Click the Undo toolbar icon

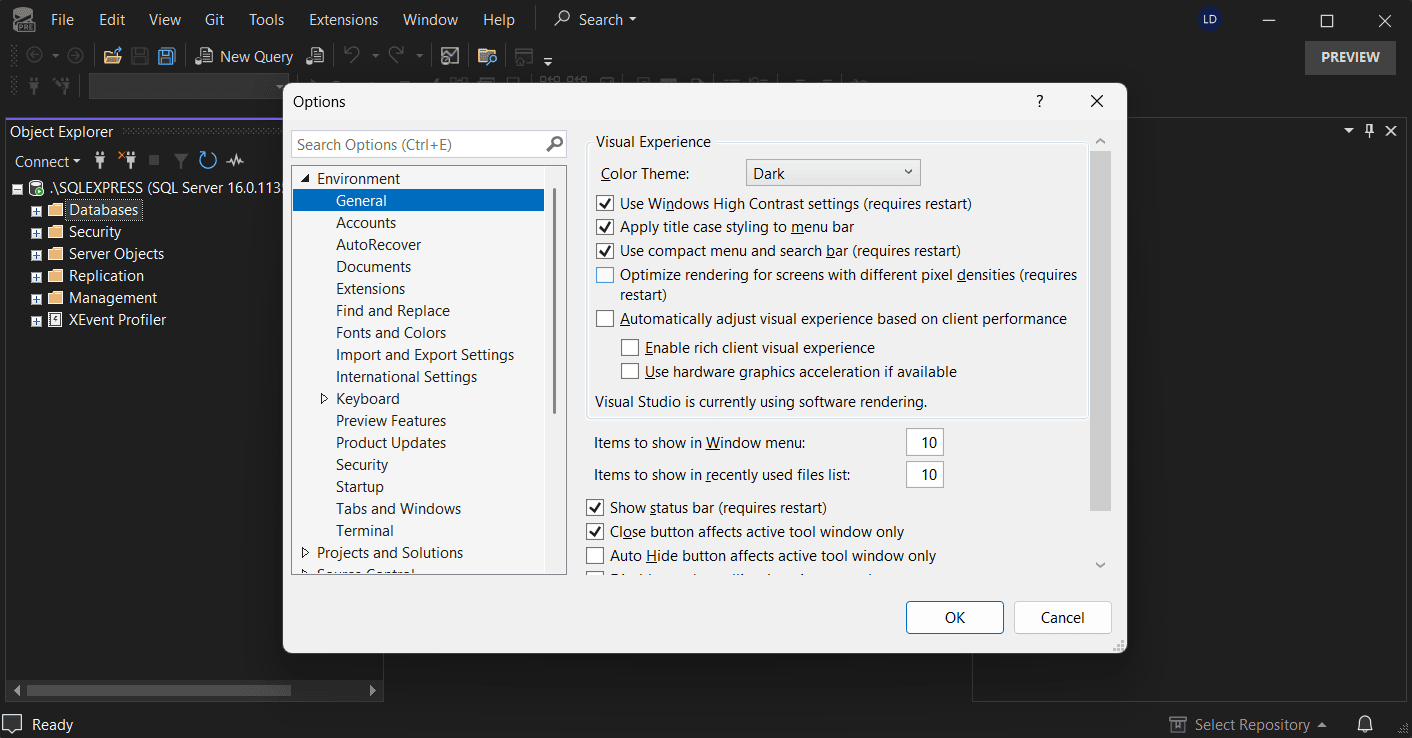click(x=352, y=56)
